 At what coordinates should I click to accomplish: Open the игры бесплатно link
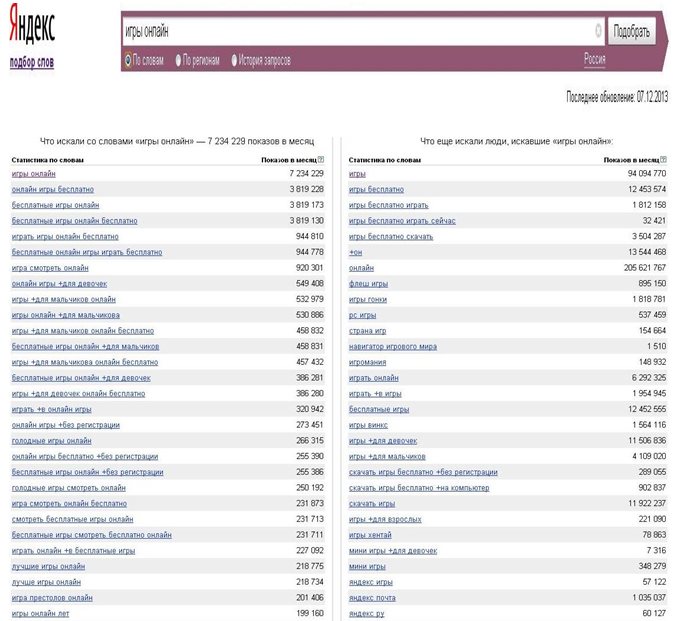pos(376,189)
